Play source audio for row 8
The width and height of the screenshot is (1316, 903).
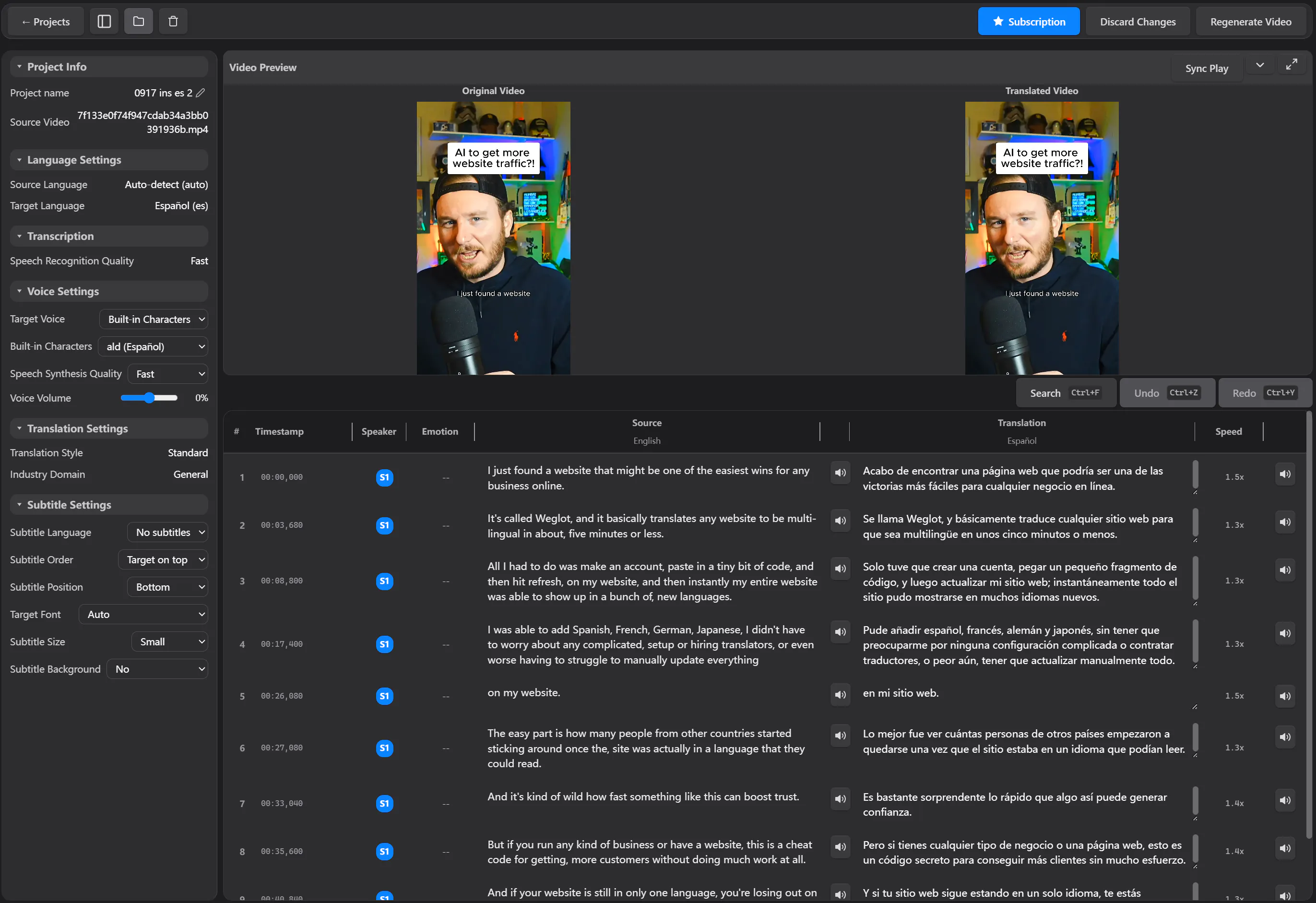[x=841, y=847]
